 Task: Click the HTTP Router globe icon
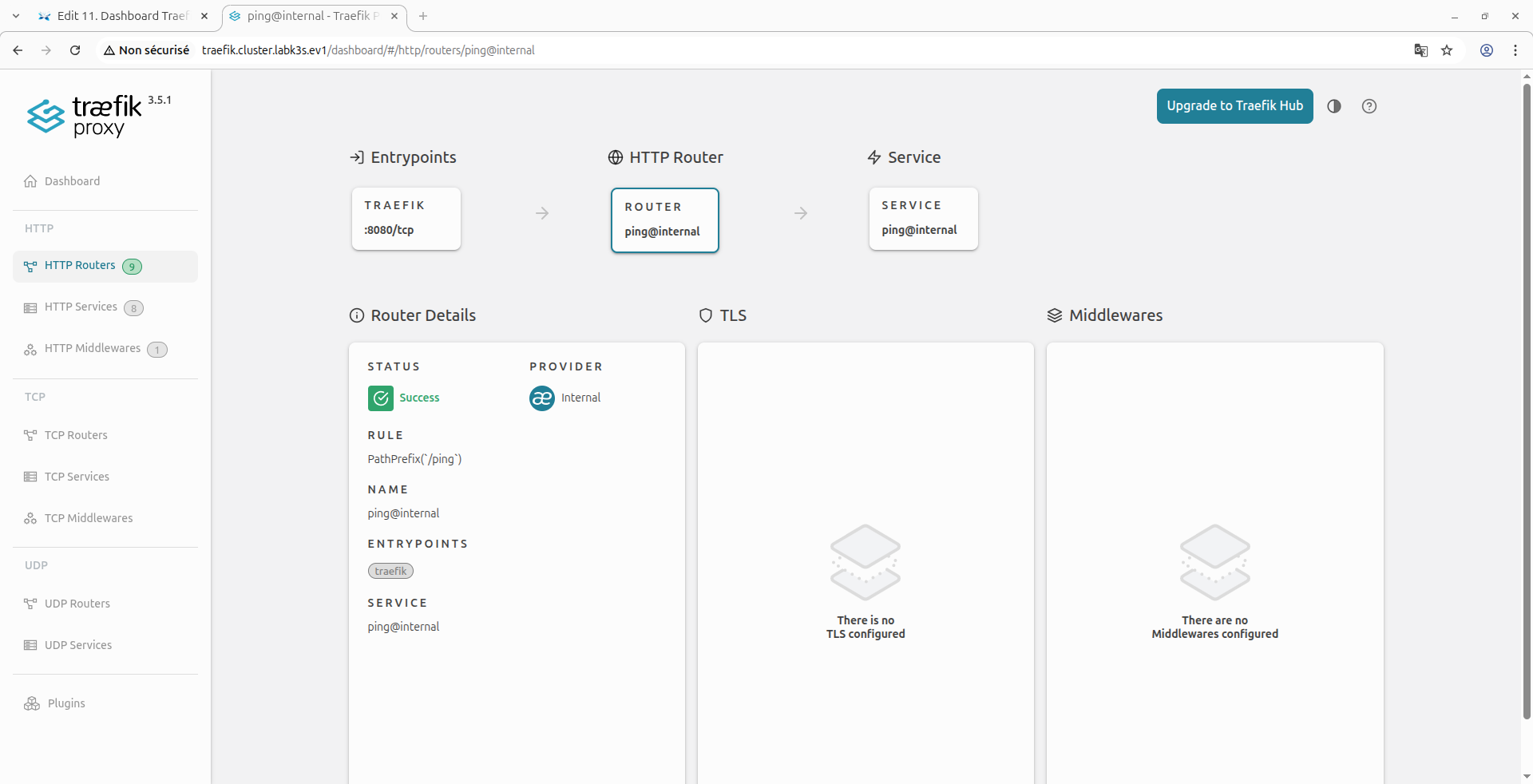click(616, 157)
